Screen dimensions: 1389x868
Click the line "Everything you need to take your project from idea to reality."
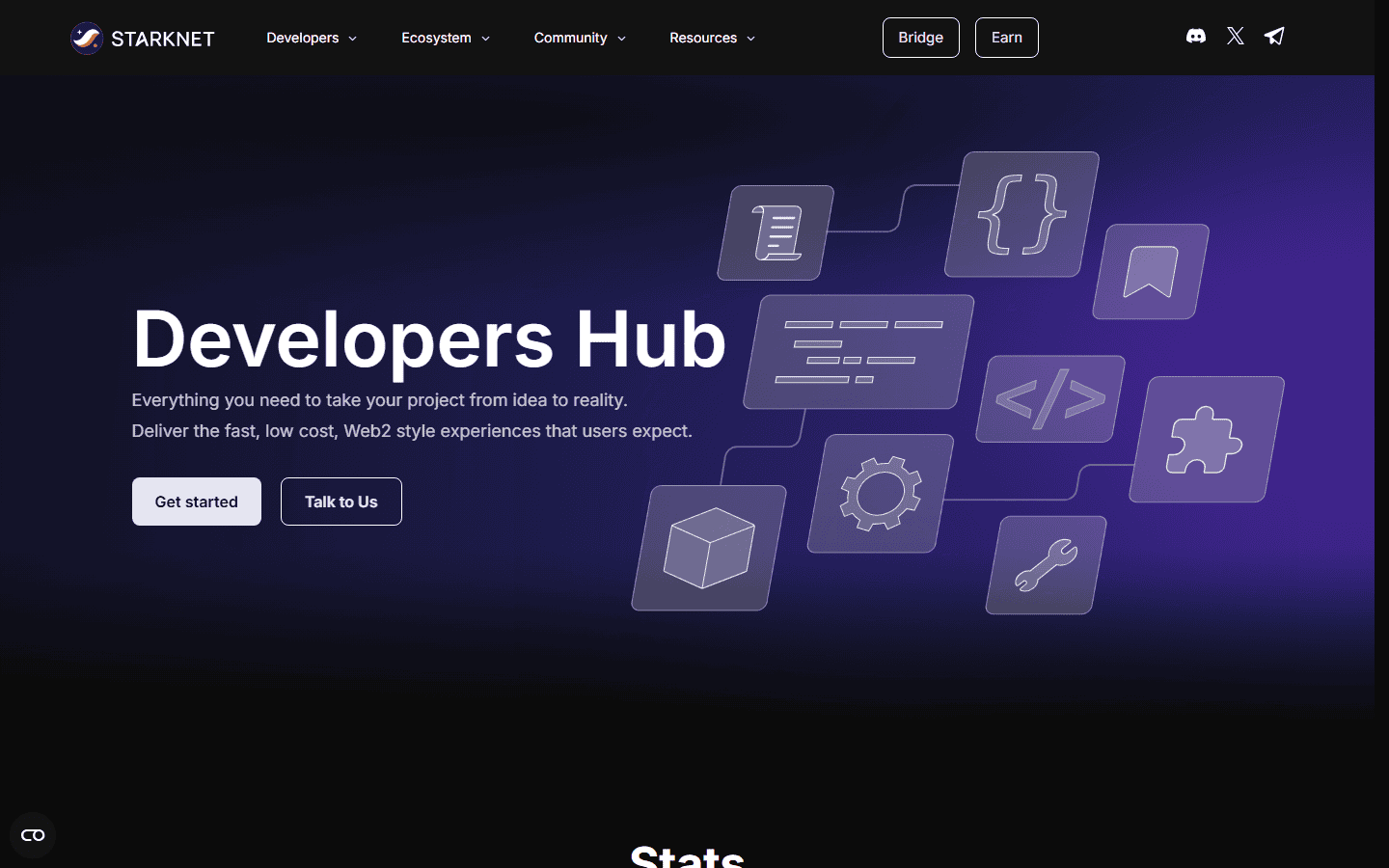(380, 400)
